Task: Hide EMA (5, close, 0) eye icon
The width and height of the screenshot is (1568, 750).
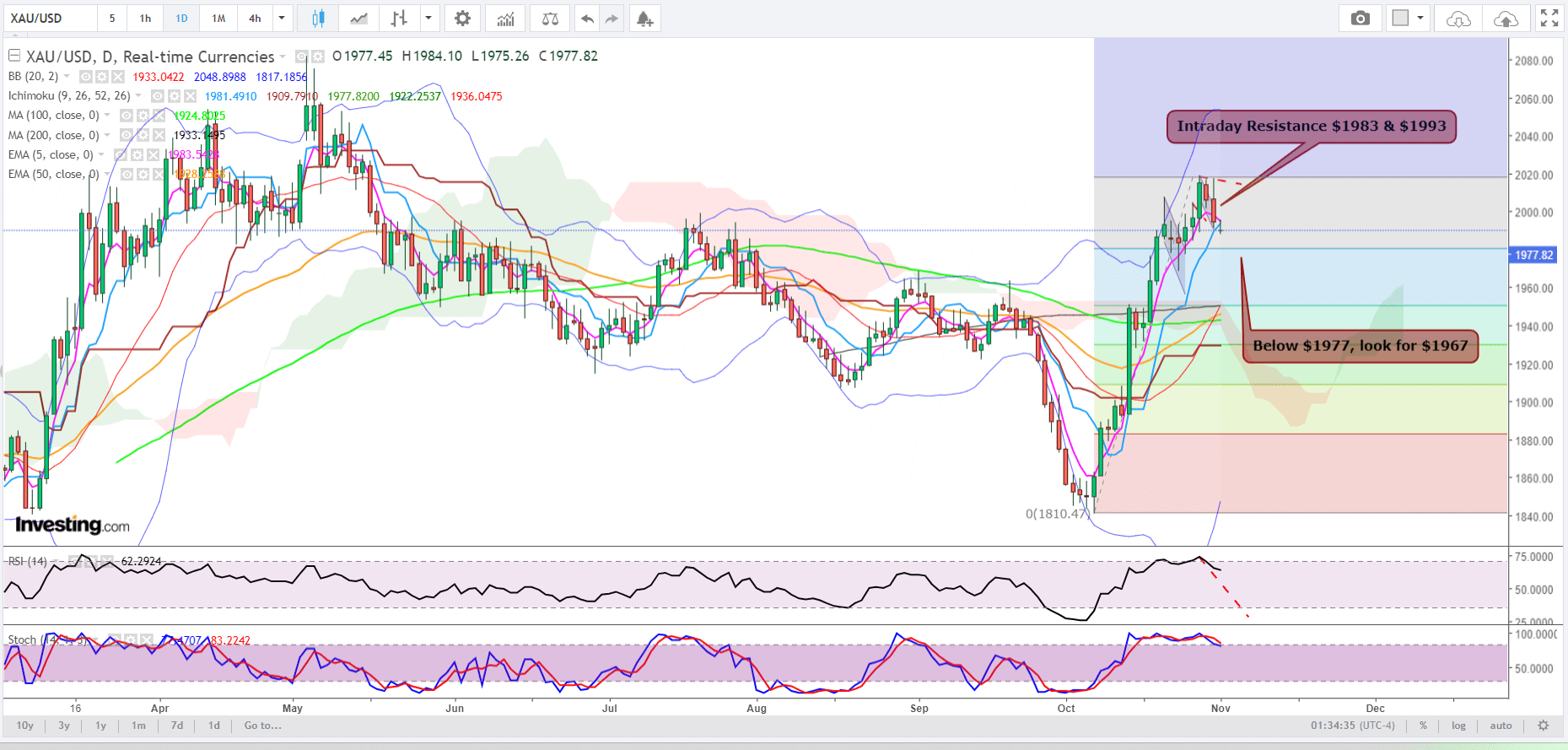Action: (121, 155)
